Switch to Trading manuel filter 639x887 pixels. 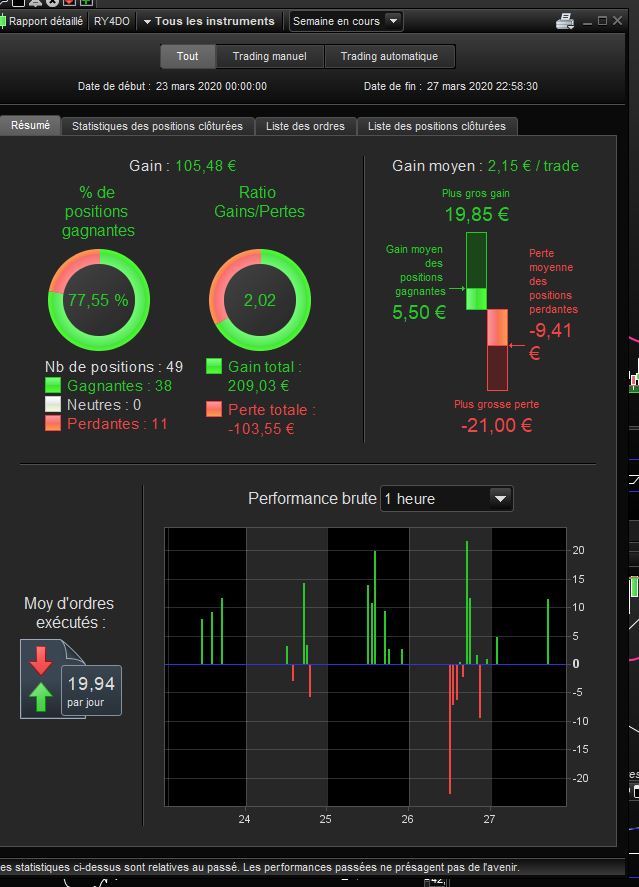point(270,56)
